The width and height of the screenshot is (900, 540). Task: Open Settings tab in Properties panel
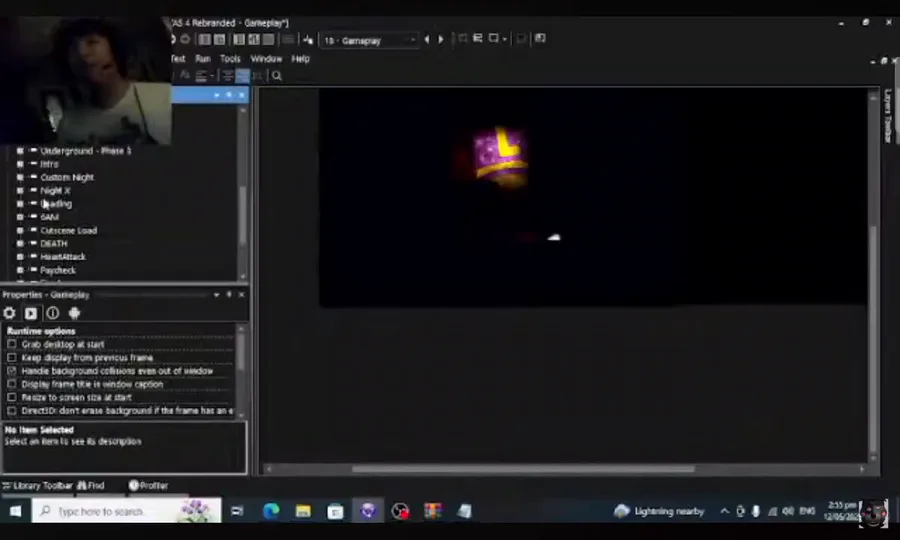(10, 313)
